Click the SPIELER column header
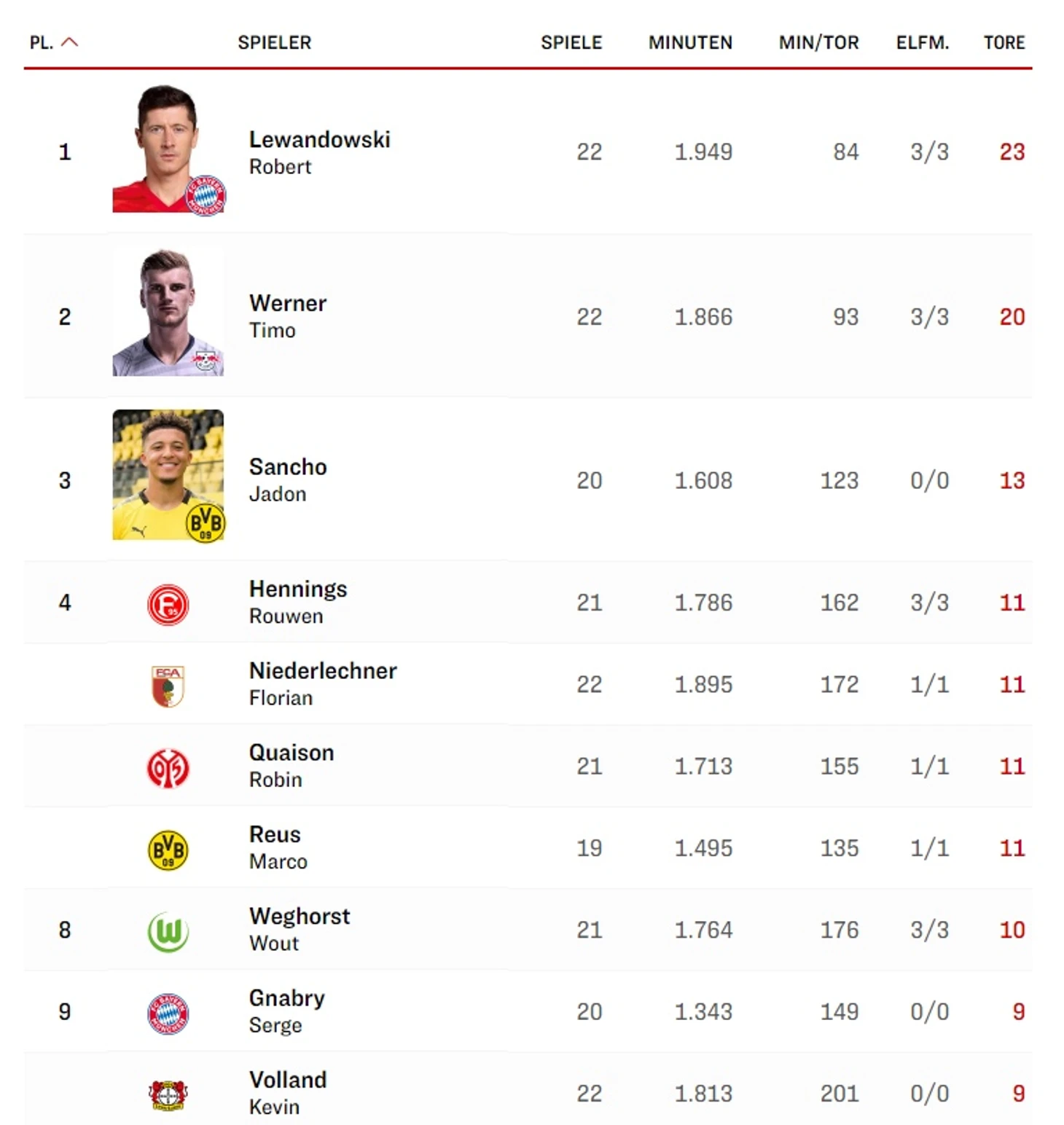 pyautogui.click(x=274, y=43)
